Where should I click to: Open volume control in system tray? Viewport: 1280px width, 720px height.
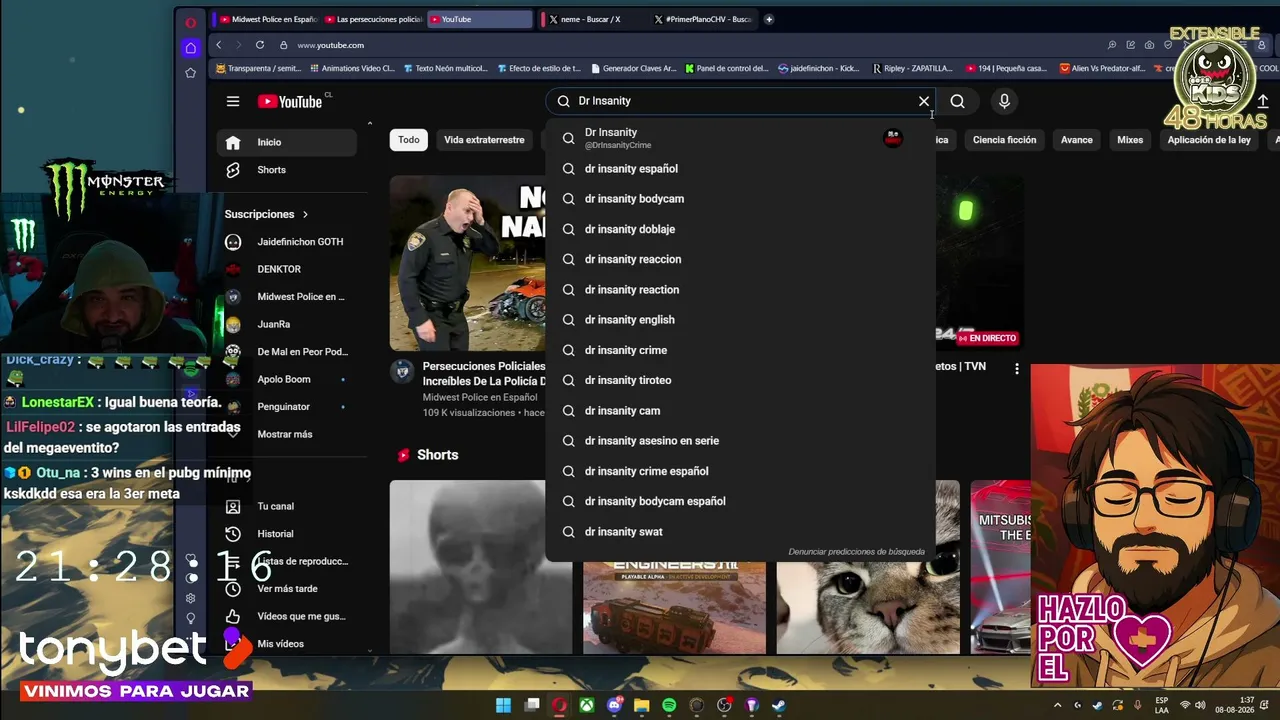pos(1200,705)
